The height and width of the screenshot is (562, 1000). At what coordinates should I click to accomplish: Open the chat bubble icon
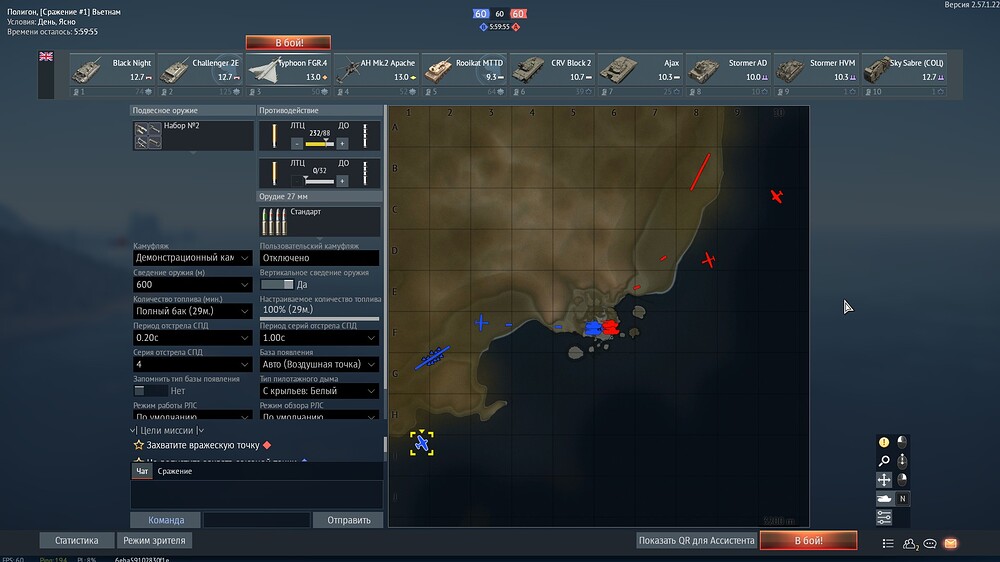[930, 544]
